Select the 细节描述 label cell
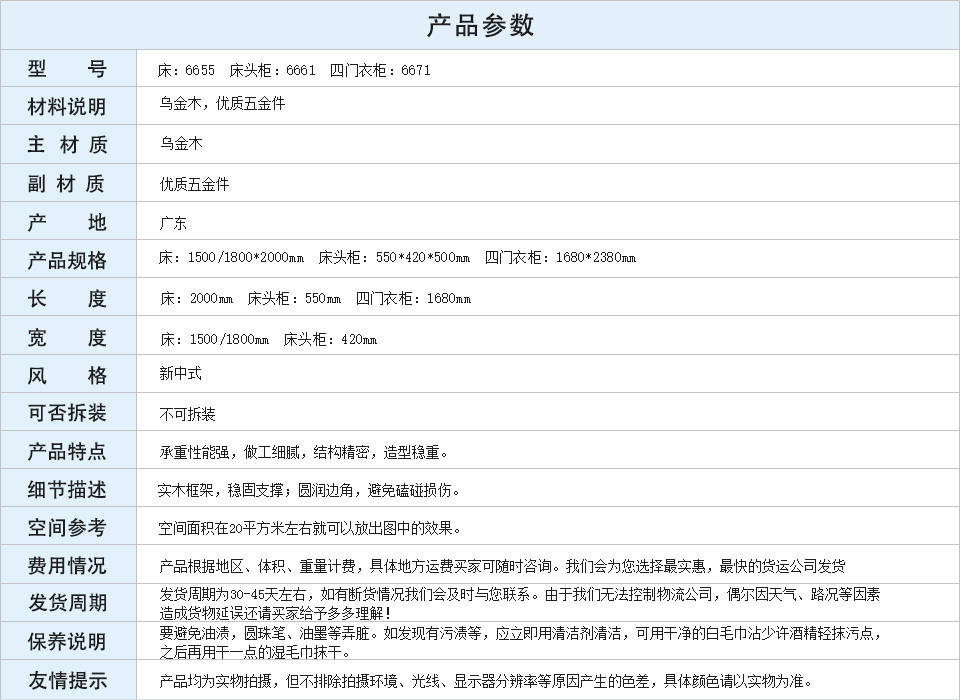Image resolution: width=960 pixels, height=700 pixels. [68, 489]
